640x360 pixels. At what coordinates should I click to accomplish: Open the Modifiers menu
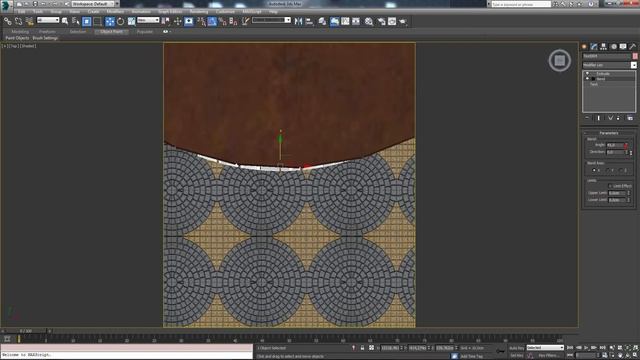pyautogui.click(x=115, y=11)
